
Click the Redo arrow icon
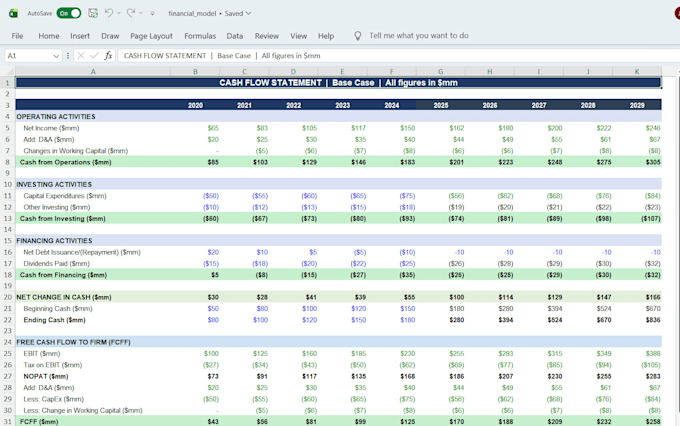click(131, 13)
